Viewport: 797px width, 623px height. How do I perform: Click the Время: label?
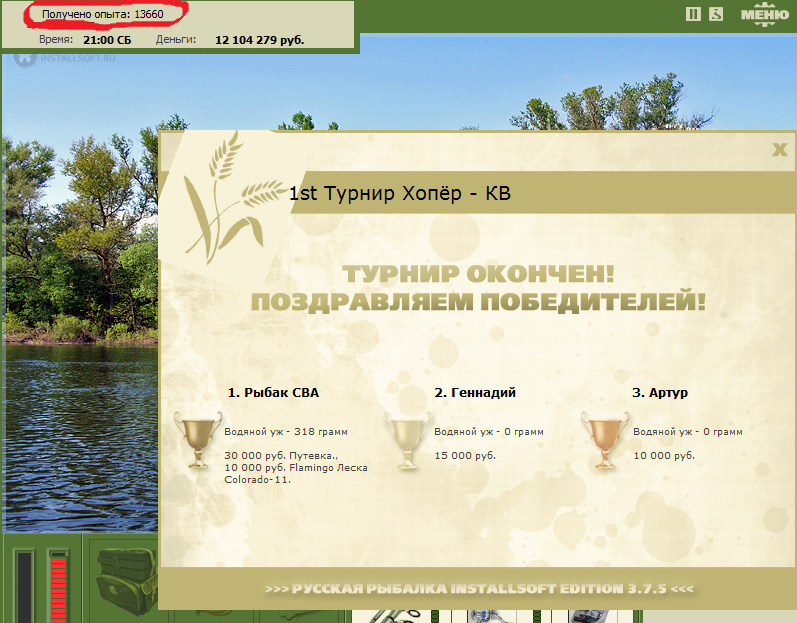56,39
